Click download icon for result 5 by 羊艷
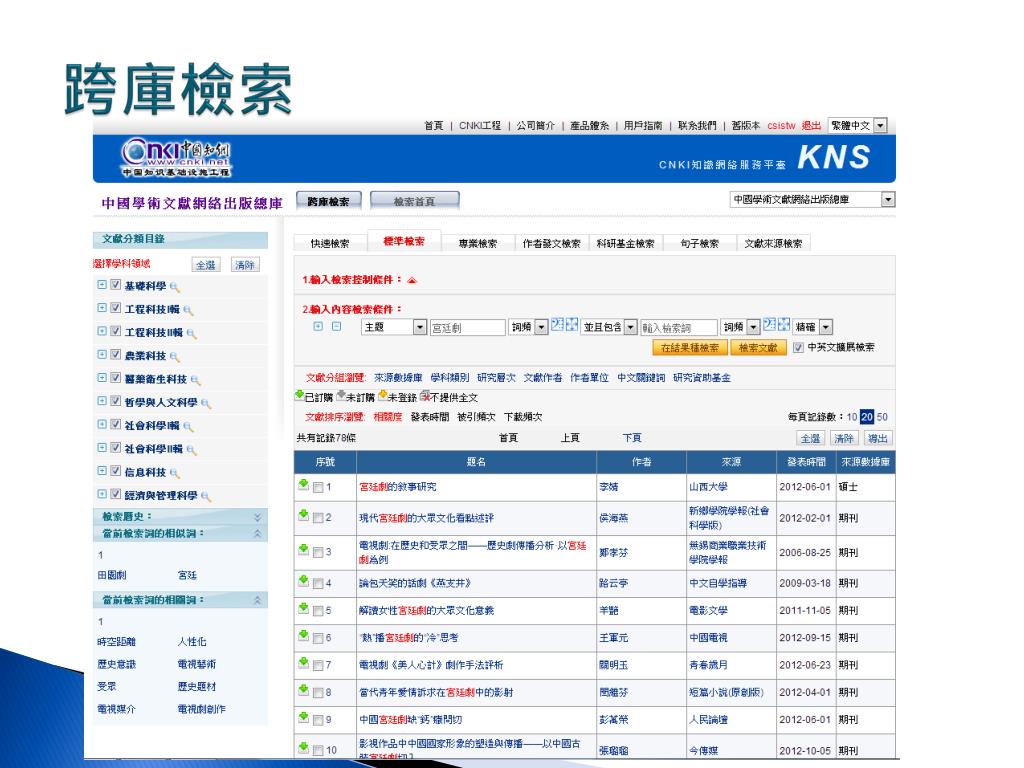 pyautogui.click(x=304, y=608)
